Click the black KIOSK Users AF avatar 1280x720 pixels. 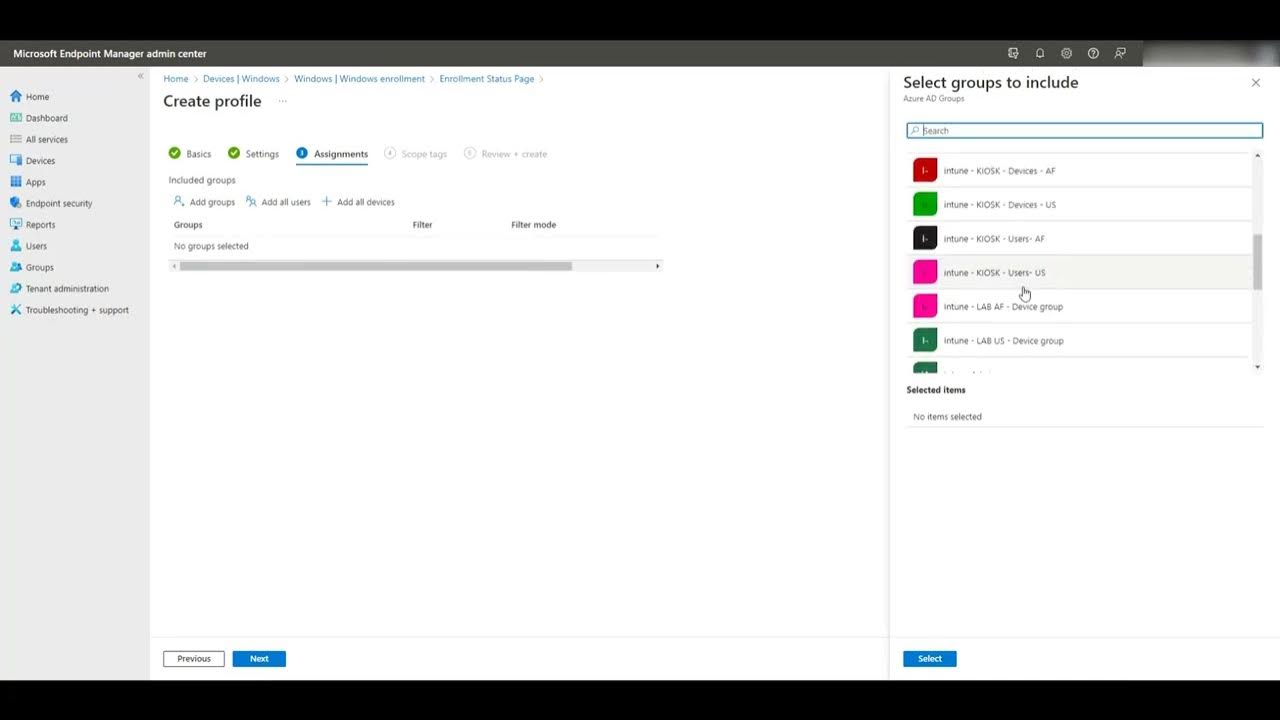coord(925,238)
